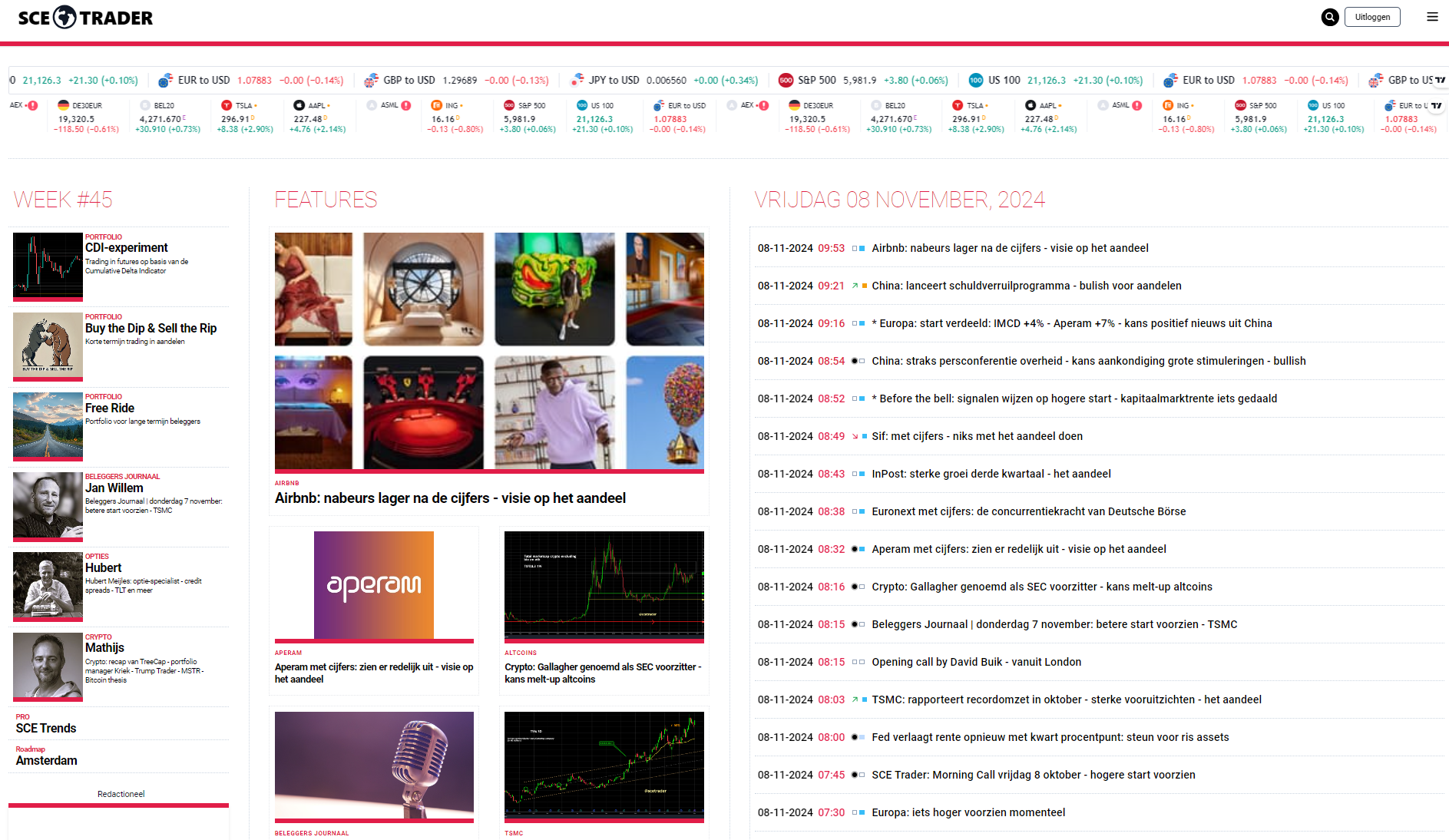The height and width of the screenshot is (840, 1449).
Task: Open the CDI-experiment portfolio link
Action: (127, 247)
